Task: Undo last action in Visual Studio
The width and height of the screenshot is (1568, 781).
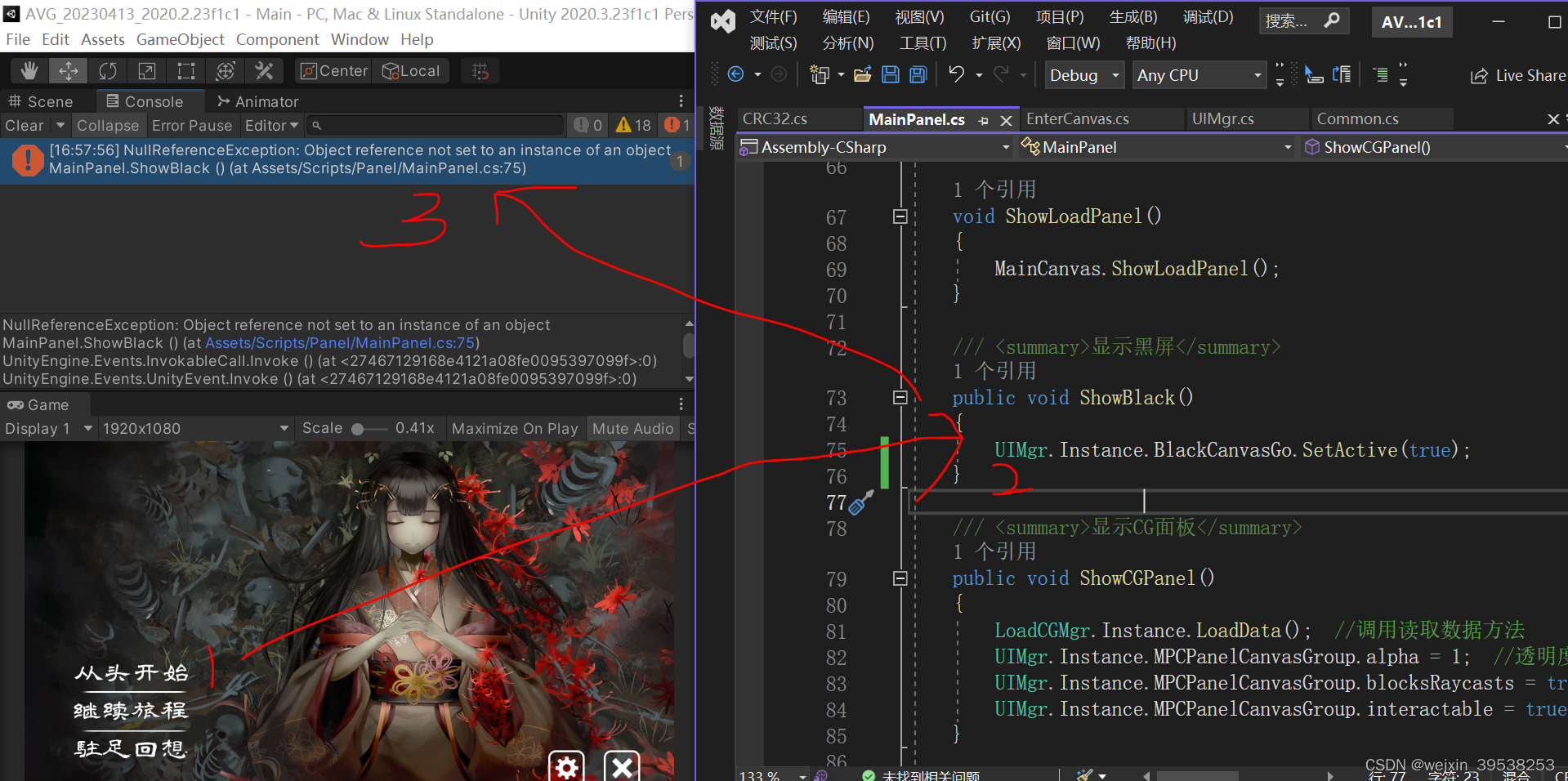Action: point(956,74)
